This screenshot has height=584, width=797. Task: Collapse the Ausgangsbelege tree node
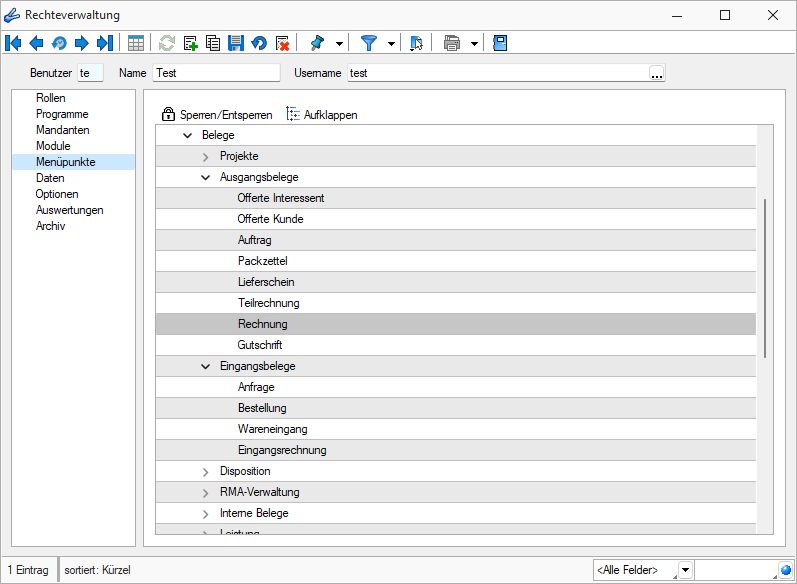(x=206, y=177)
